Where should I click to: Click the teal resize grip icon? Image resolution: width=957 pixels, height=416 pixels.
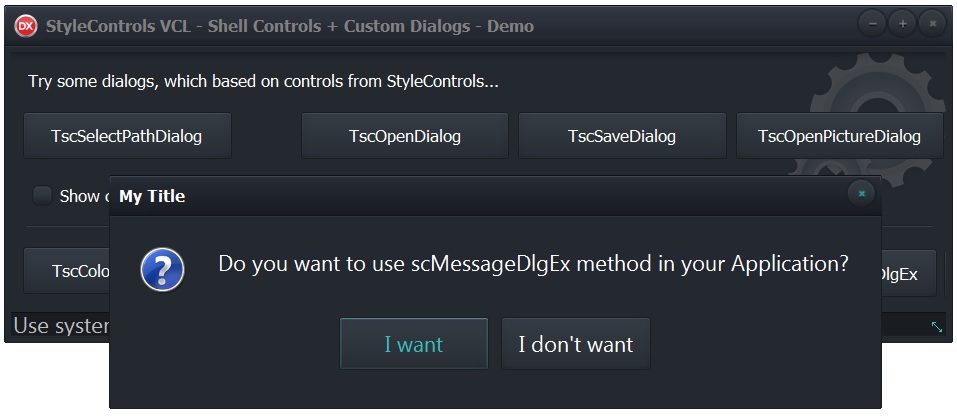[937, 326]
